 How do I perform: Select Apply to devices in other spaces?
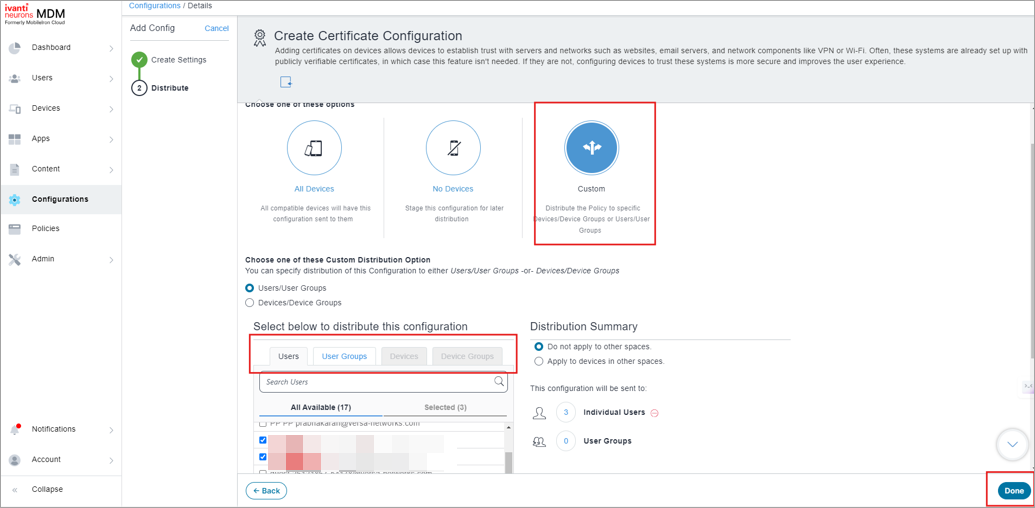(x=539, y=361)
